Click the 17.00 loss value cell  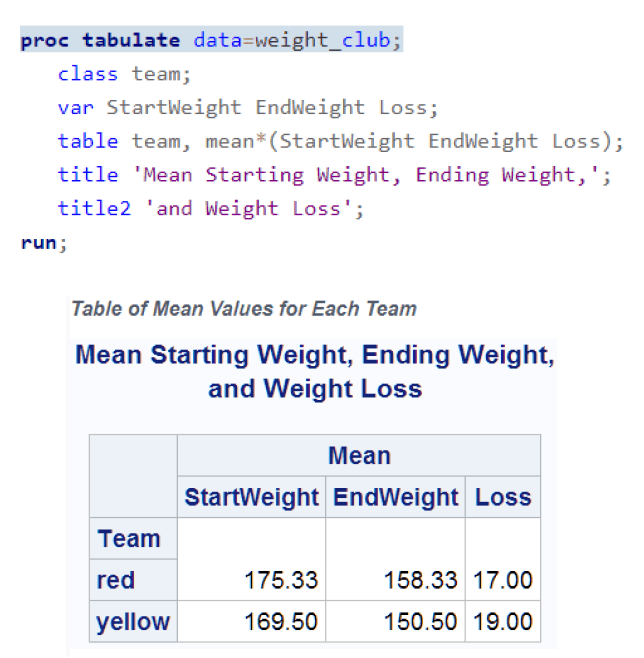tap(503, 580)
